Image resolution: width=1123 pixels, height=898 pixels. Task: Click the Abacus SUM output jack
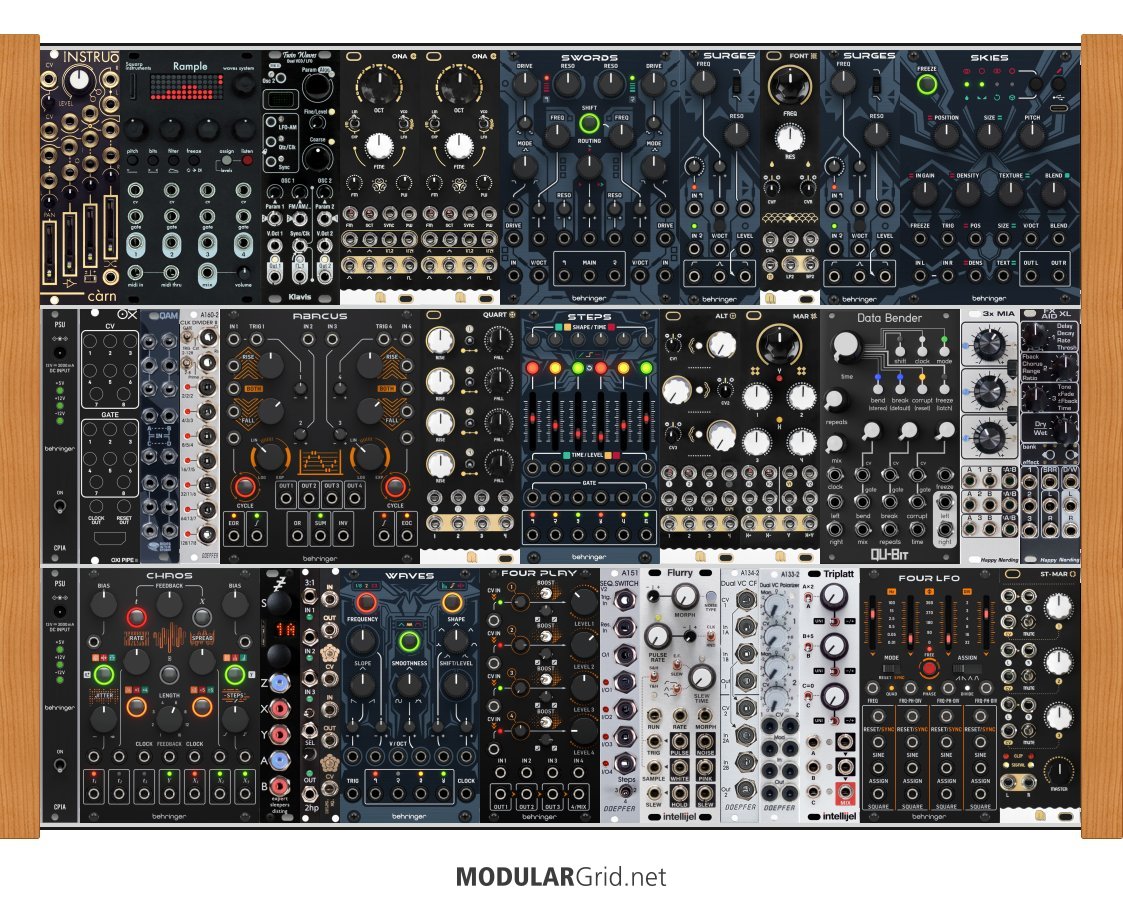point(320,538)
